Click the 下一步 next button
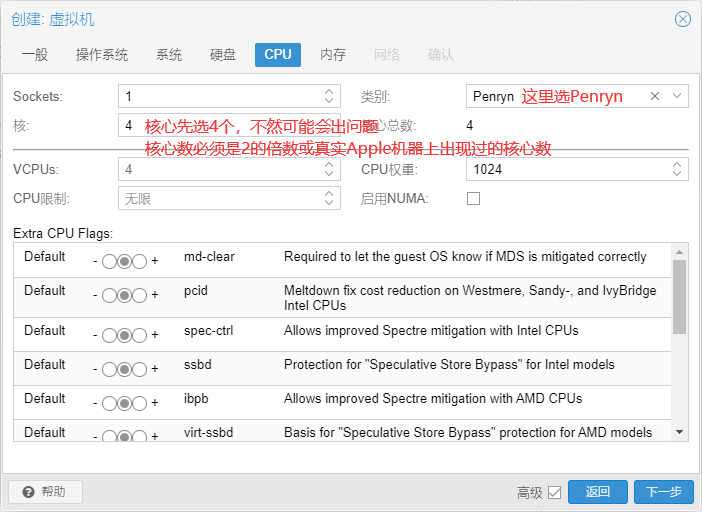702x512 pixels. click(663, 492)
